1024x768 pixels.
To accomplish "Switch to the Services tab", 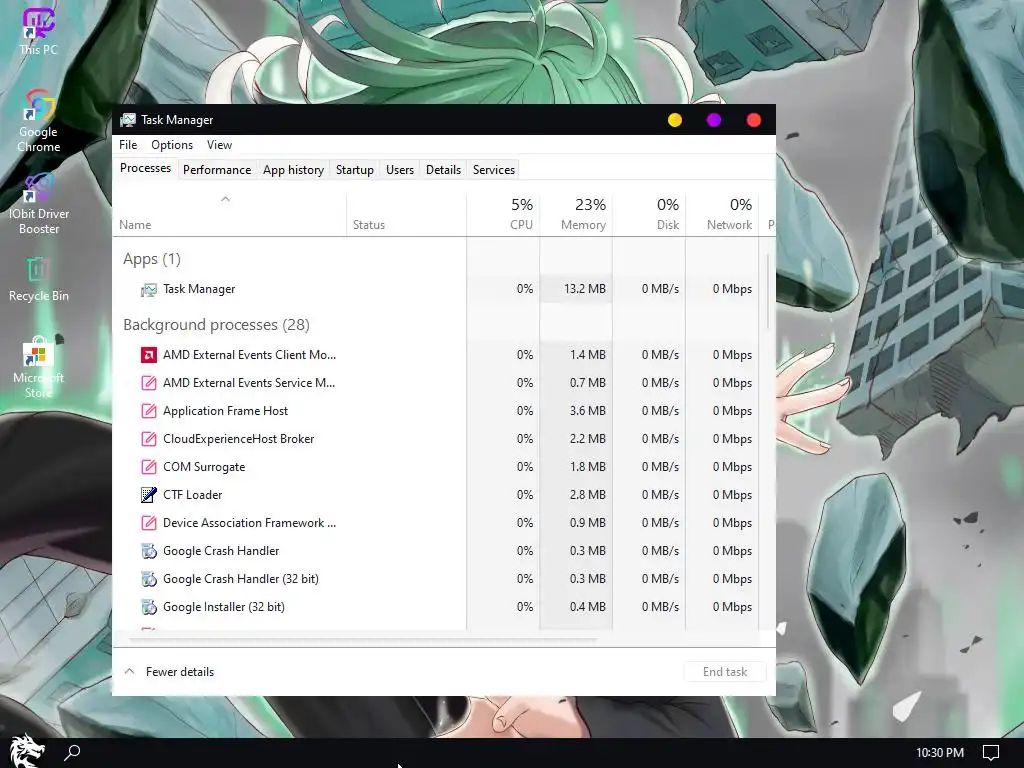I will pyautogui.click(x=494, y=170).
